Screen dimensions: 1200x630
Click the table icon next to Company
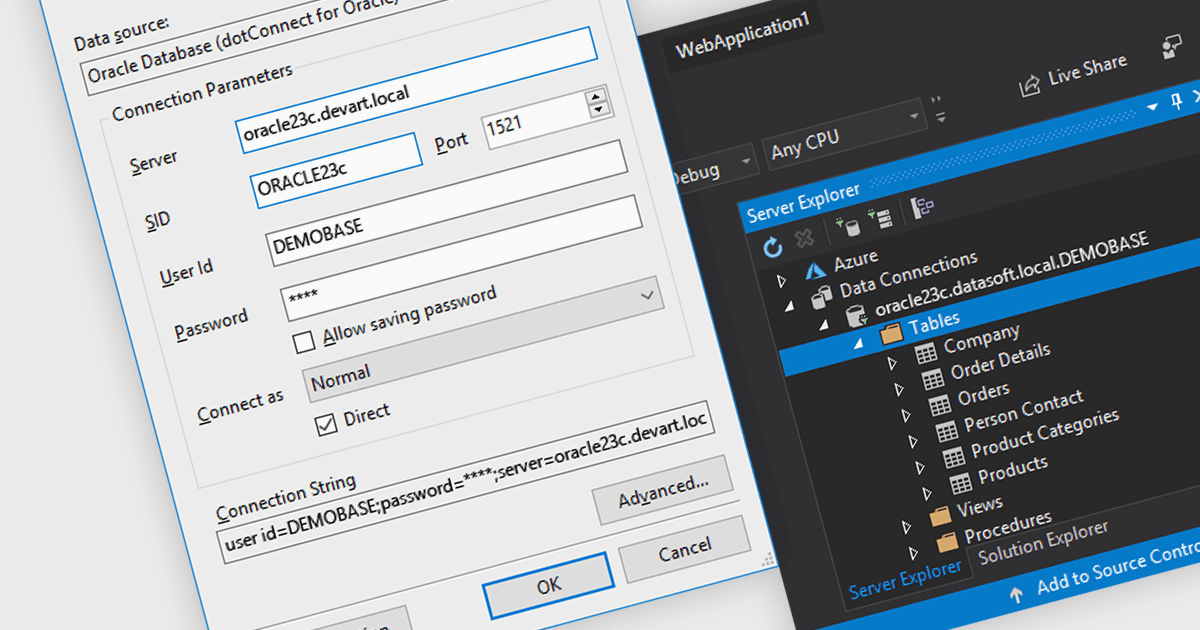click(926, 353)
